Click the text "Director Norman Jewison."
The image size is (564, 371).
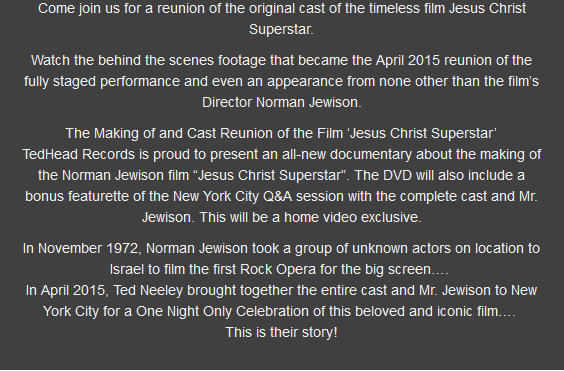tap(282, 103)
